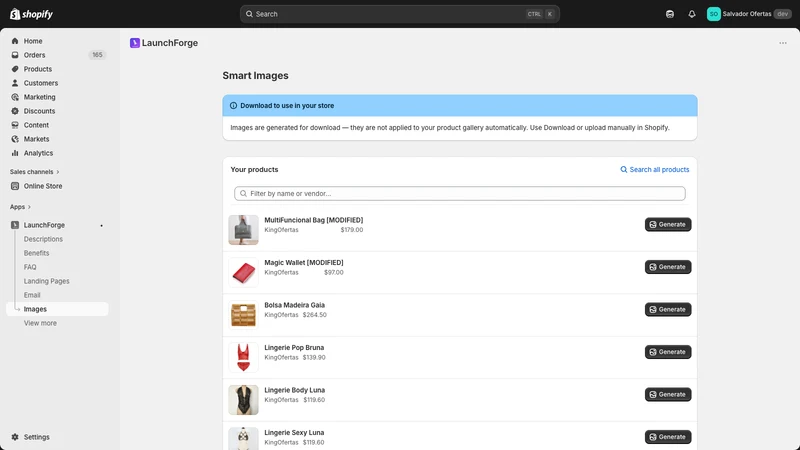
Task: Expand the Sales channels chevron
Action: (58, 172)
